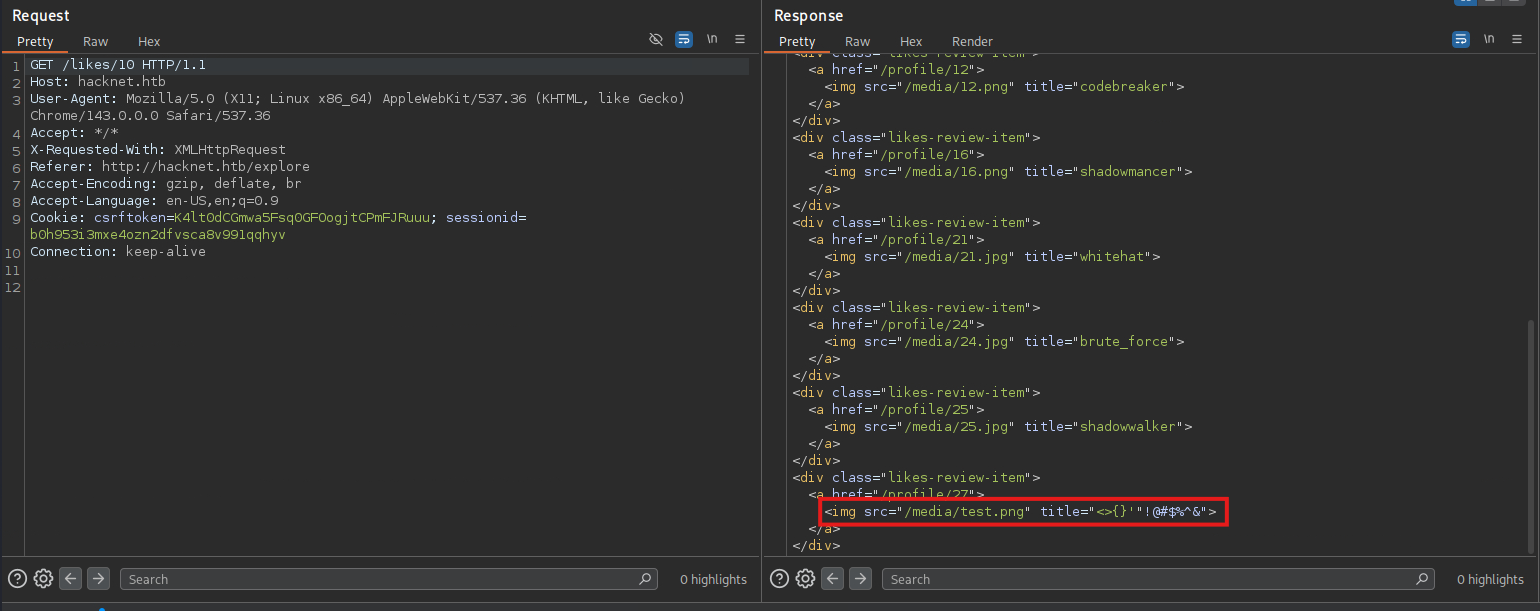Image resolution: width=1540 pixels, height=611 pixels.
Task: Click the "Request" panel heading
Action: pyautogui.click(x=41, y=16)
